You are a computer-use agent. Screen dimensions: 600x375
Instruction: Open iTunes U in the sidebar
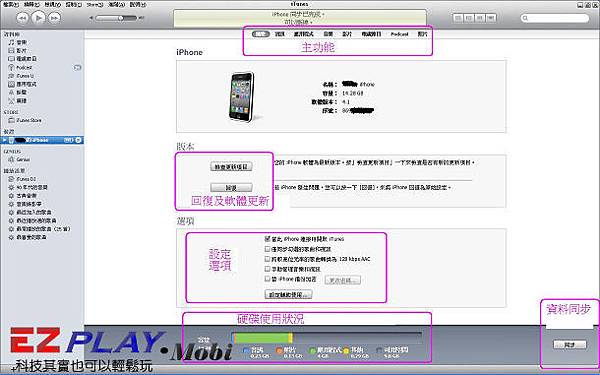point(21,76)
